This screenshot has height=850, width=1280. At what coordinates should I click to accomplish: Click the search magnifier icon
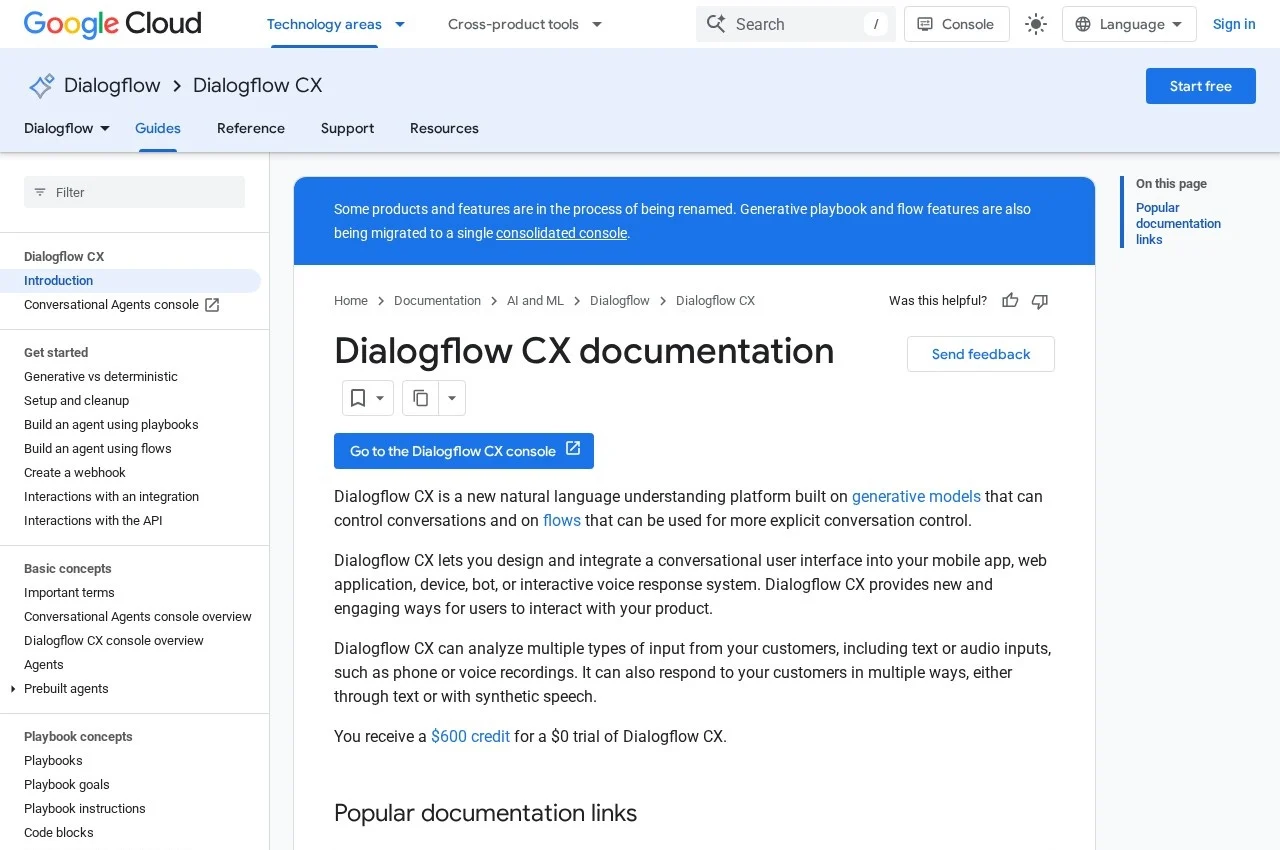[716, 24]
